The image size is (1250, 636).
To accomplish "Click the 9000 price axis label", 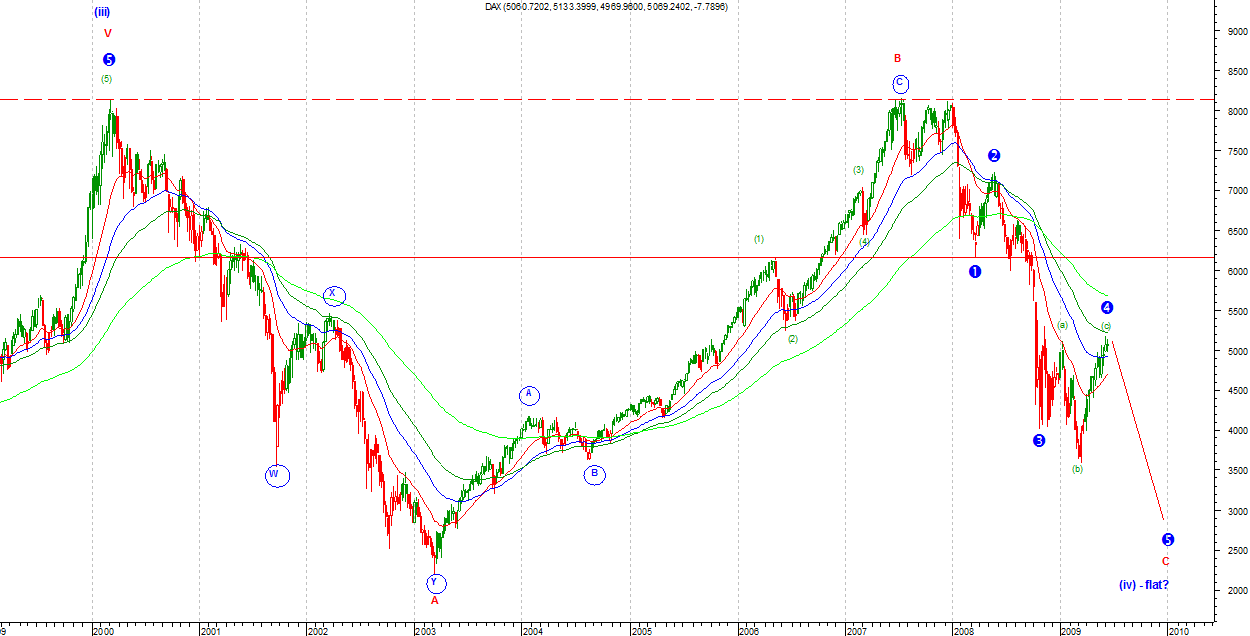I will [x=1231, y=32].
